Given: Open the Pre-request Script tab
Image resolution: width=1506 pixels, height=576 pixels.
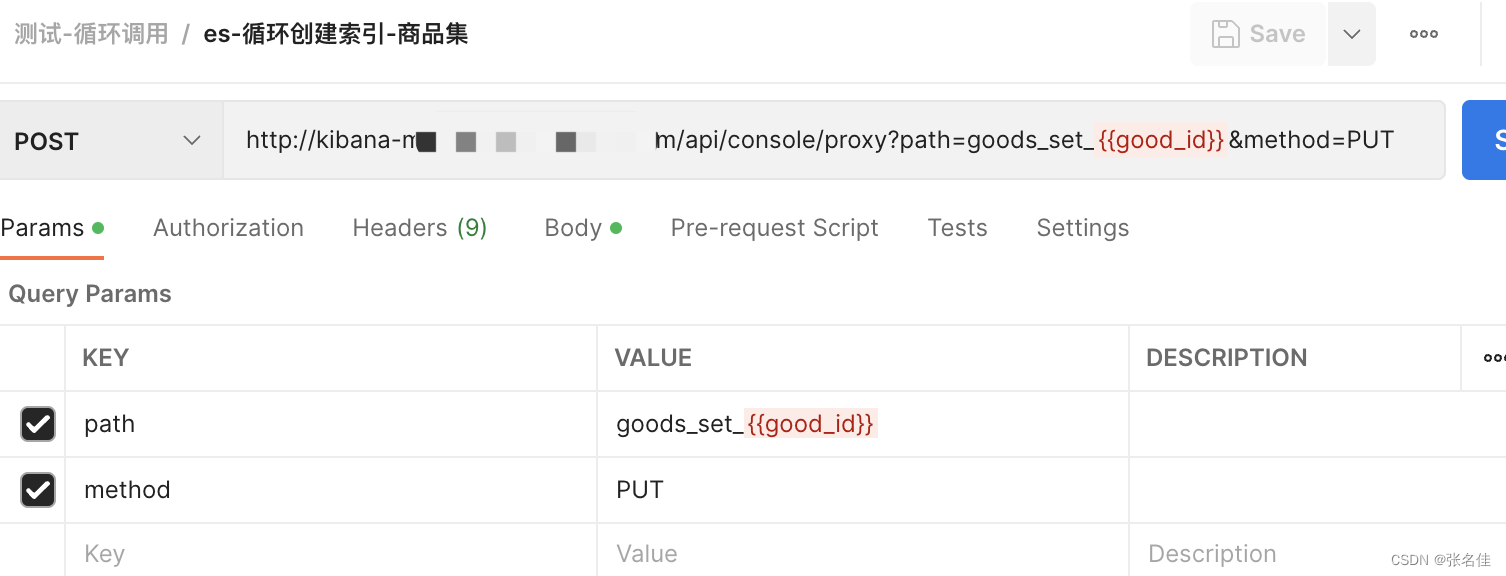Looking at the screenshot, I should click(774, 228).
